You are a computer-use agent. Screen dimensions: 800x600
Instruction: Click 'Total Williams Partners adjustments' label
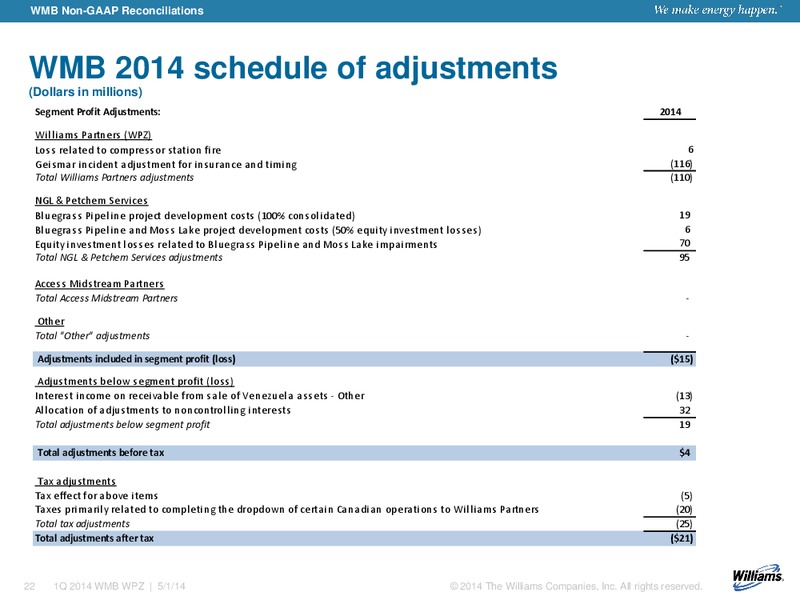(114, 178)
